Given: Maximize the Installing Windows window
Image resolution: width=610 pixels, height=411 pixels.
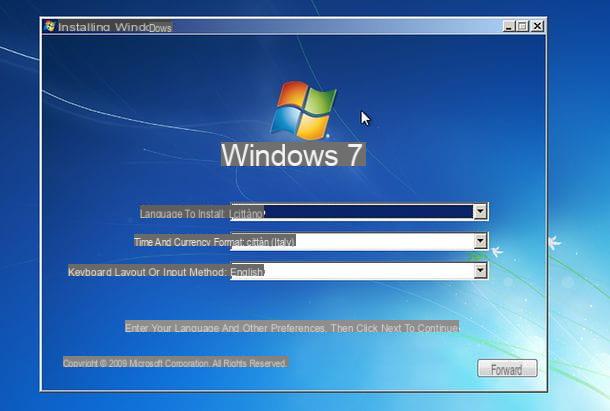Looking at the screenshot, I should tap(522, 26).
